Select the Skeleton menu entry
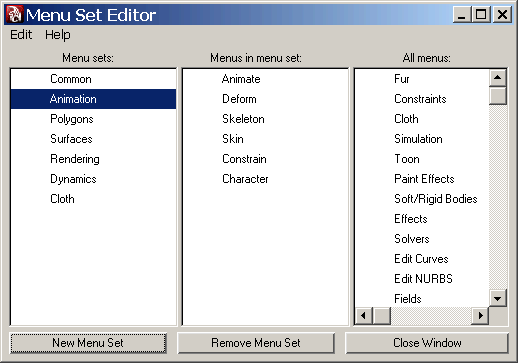518x363 pixels. (x=265, y=119)
